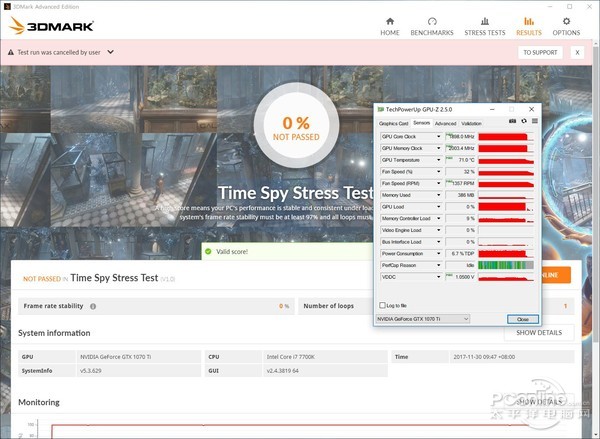
Task: Open the Options gear page
Action: (566, 25)
